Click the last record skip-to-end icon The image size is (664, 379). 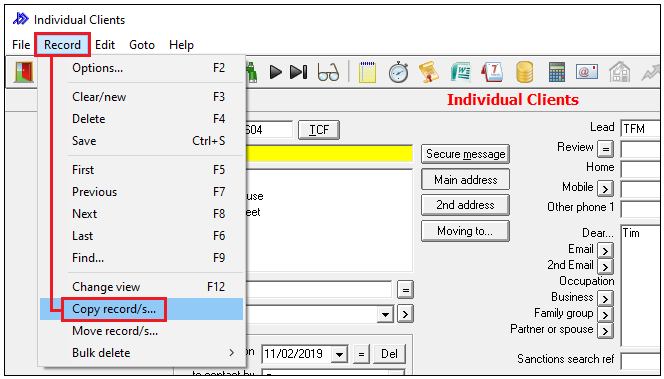point(299,72)
